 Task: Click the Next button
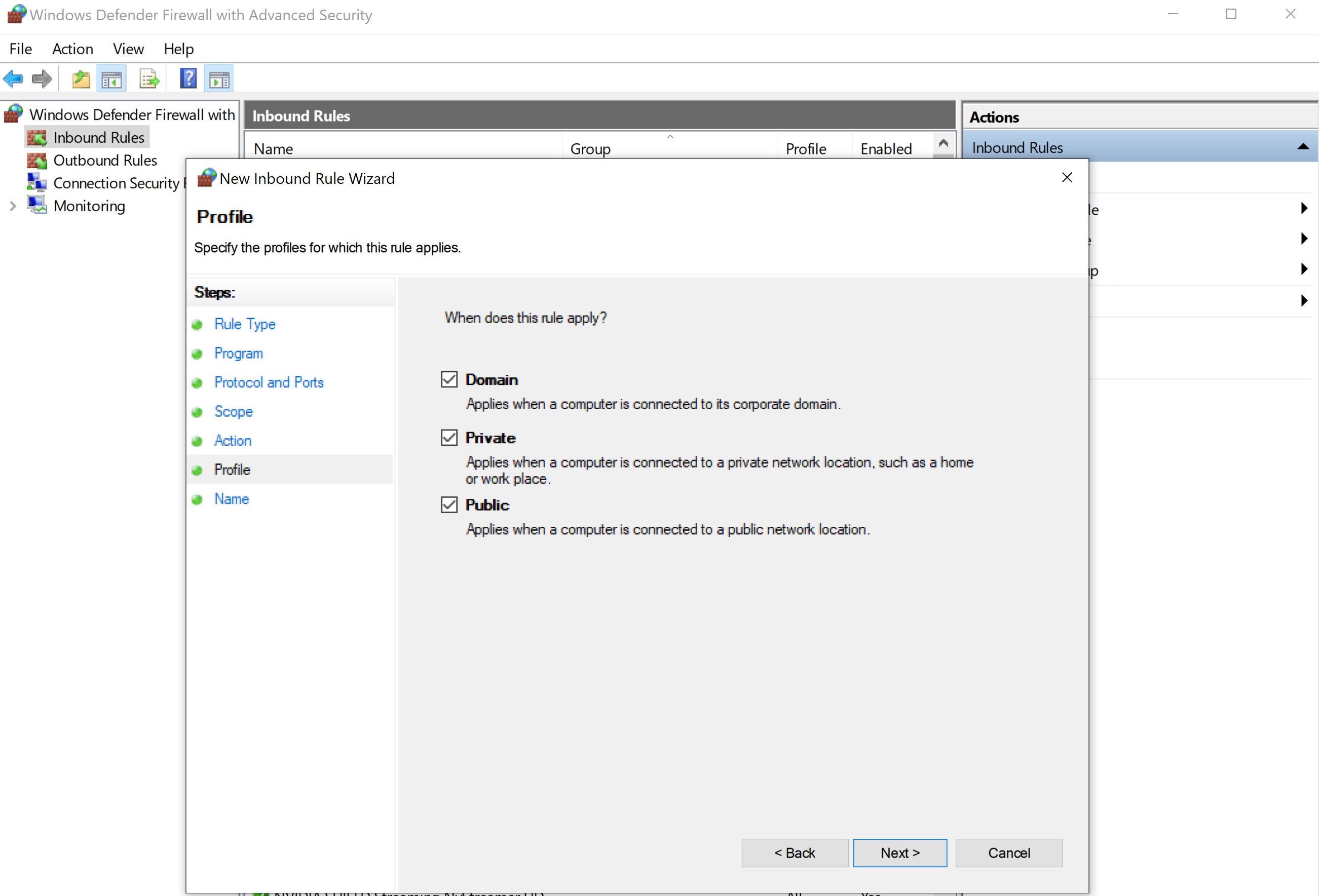point(899,852)
